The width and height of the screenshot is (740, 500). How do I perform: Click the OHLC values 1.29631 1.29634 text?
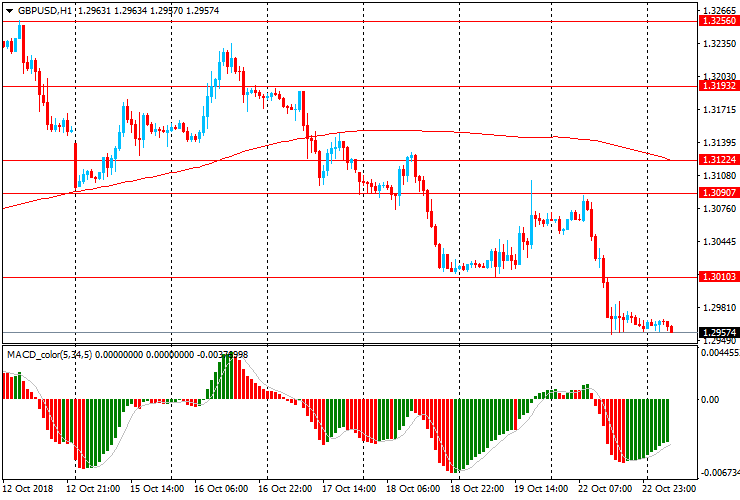point(112,10)
